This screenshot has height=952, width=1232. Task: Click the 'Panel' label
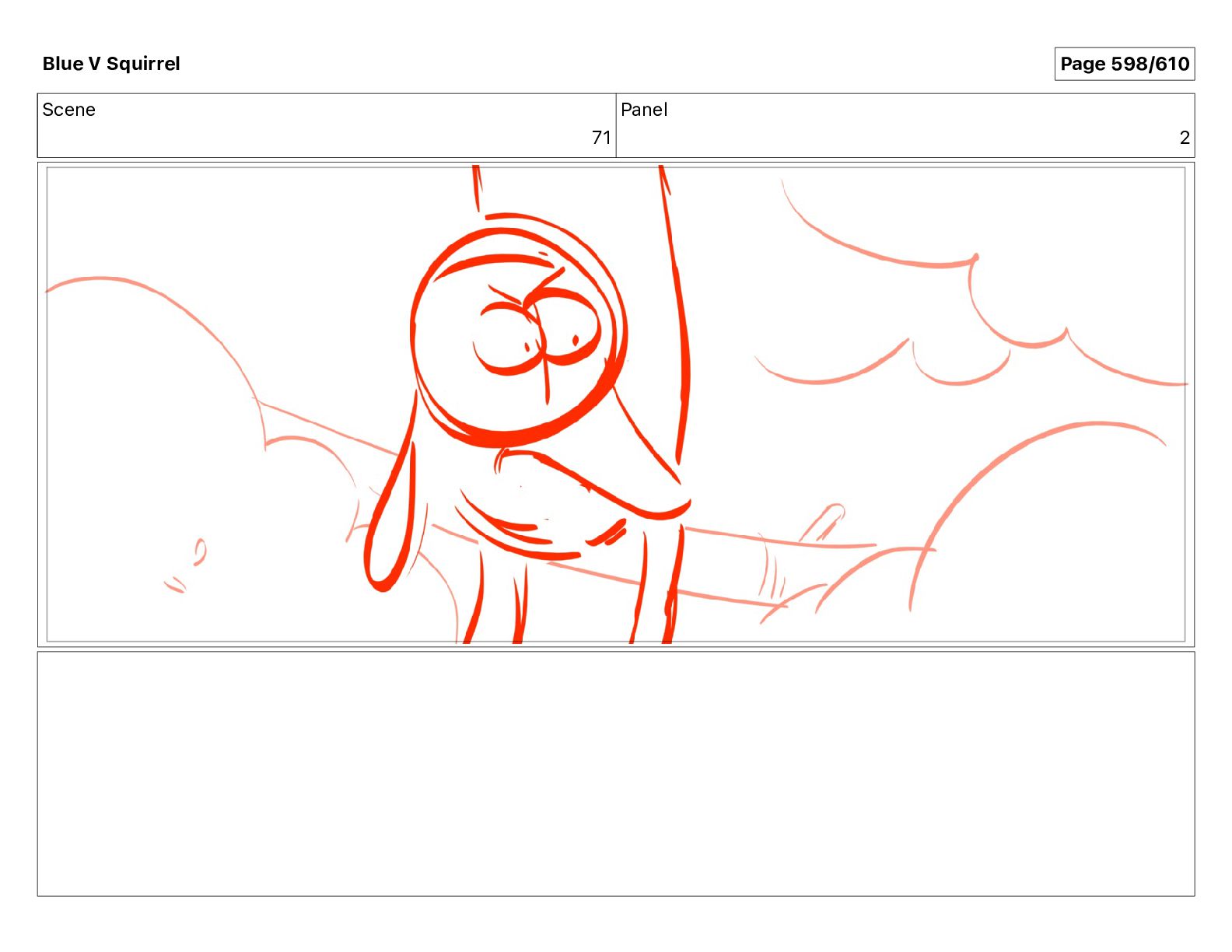(644, 110)
